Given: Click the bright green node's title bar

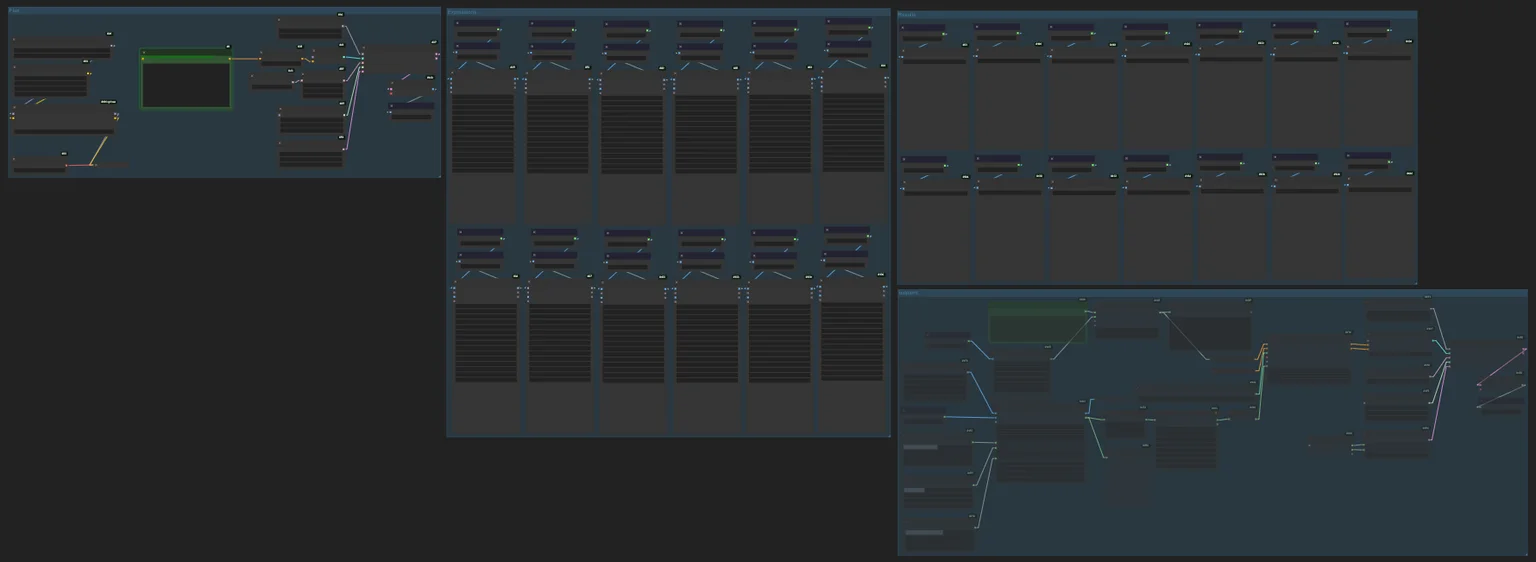Looking at the screenshot, I should (x=186, y=52).
